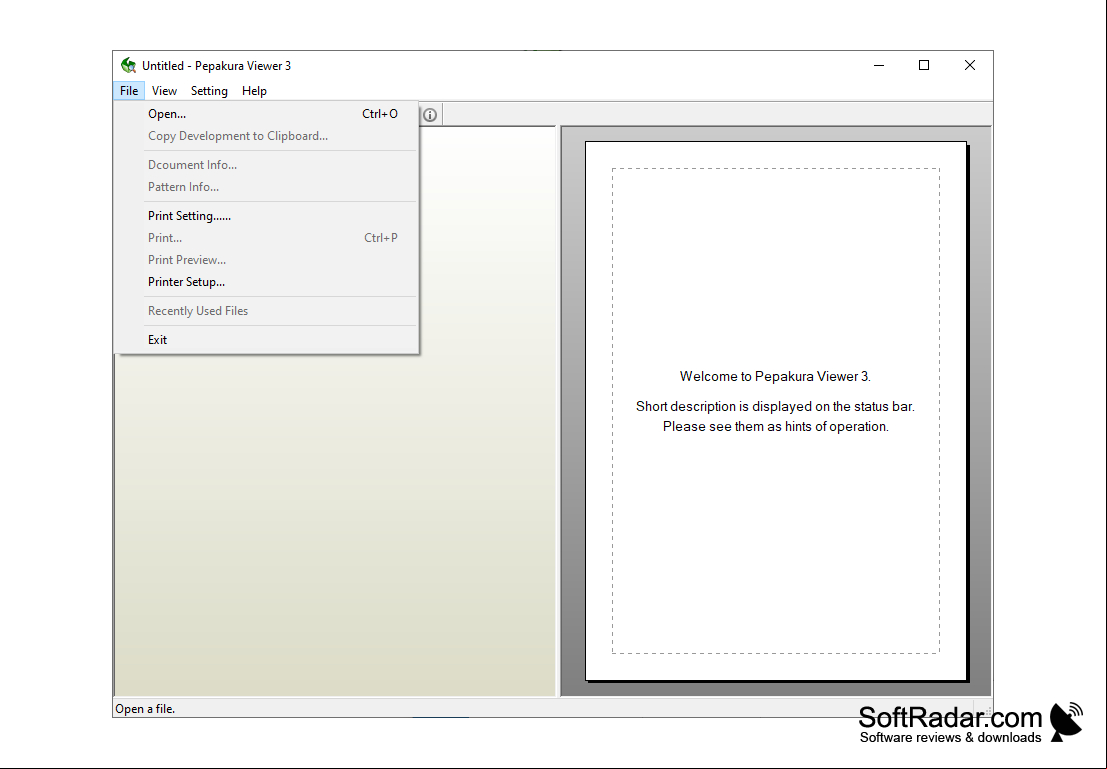Click the 'Welcome to Pepakura Viewer 3.' text

(x=775, y=376)
